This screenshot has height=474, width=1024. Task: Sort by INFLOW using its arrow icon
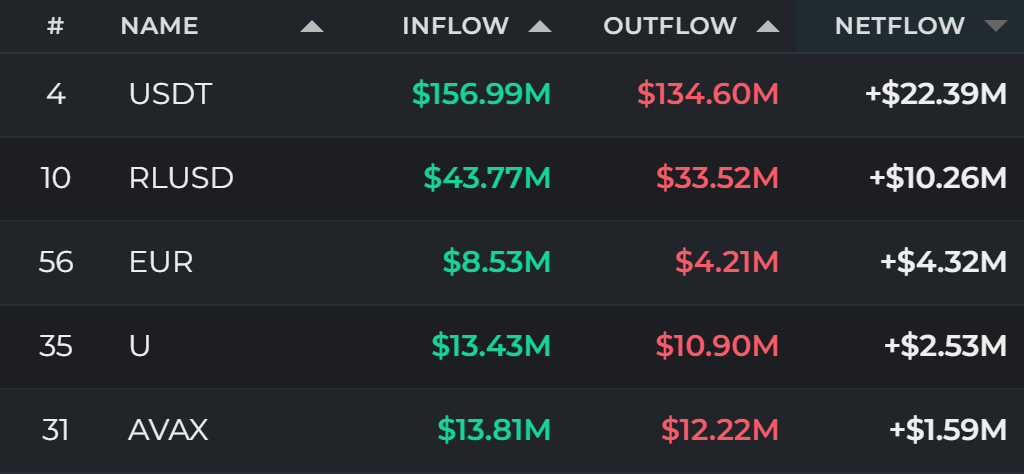(x=540, y=26)
